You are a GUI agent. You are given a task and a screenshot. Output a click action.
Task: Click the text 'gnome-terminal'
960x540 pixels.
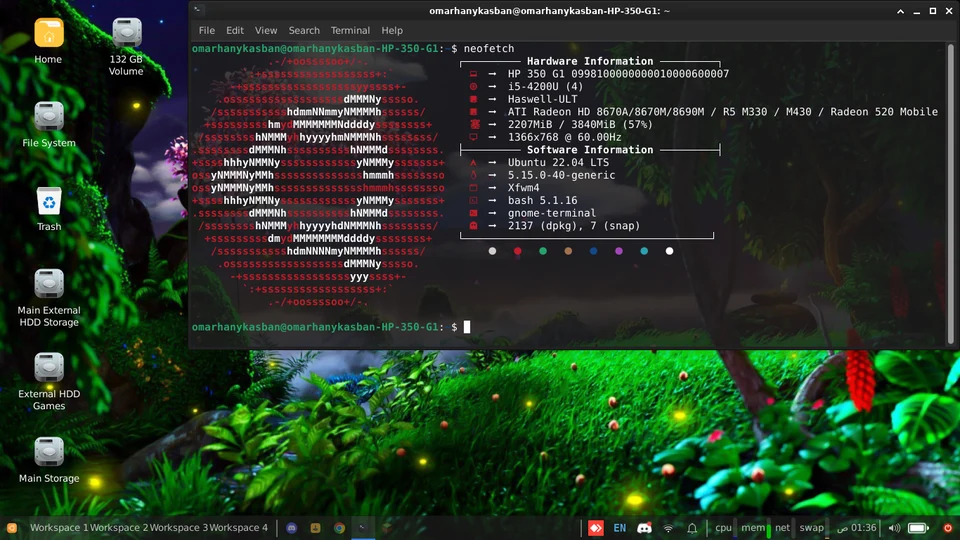tap(552, 213)
